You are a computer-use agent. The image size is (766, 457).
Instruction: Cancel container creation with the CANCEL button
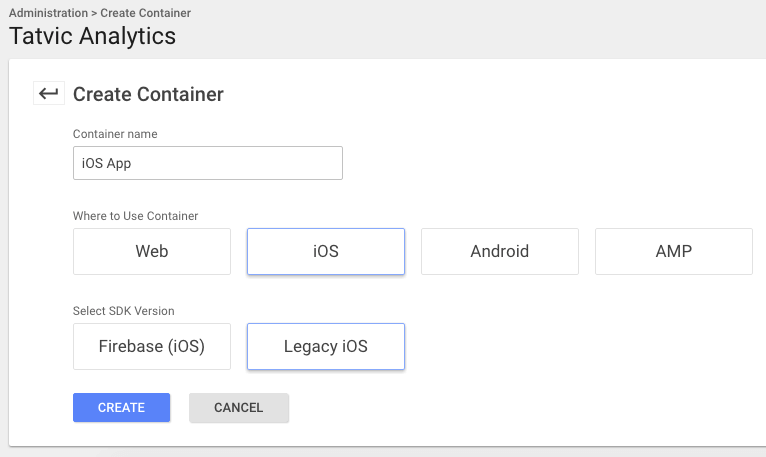[239, 407]
